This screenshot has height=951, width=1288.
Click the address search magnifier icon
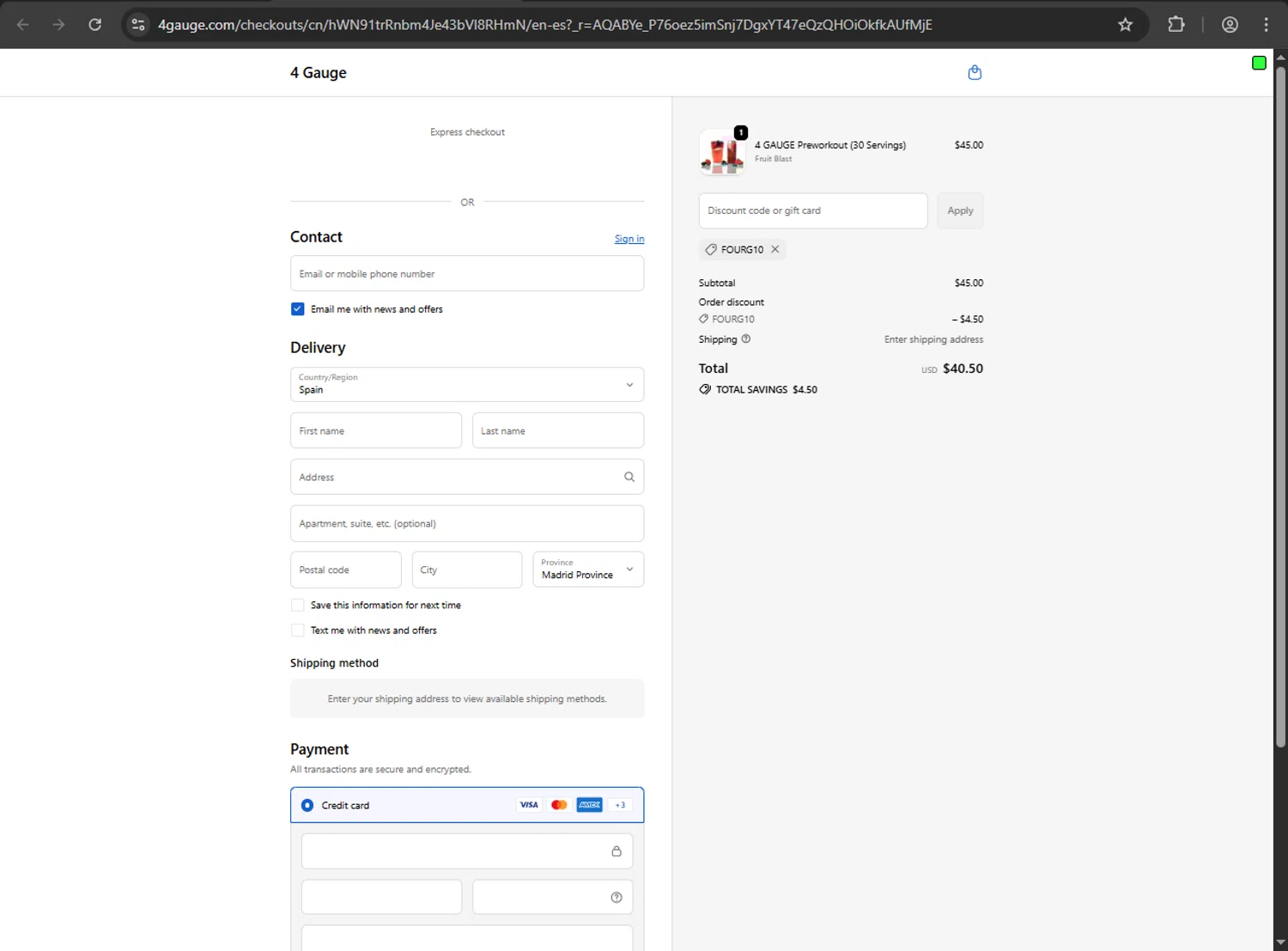629,477
